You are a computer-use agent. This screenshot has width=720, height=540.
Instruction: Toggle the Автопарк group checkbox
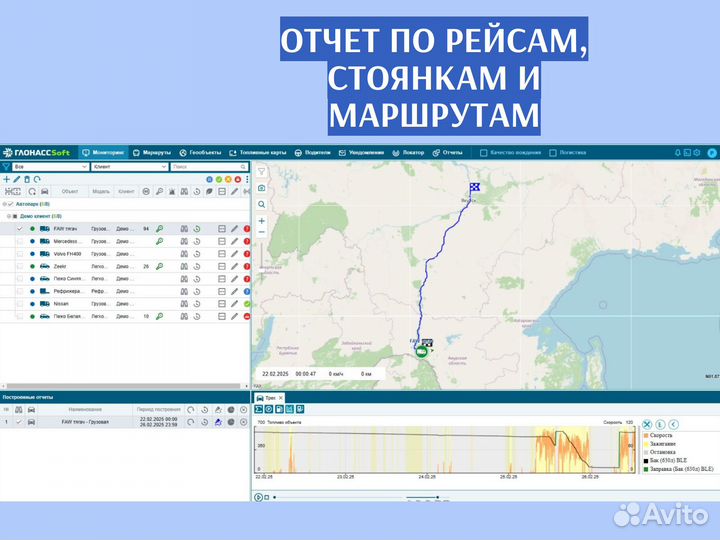pos(11,204)
